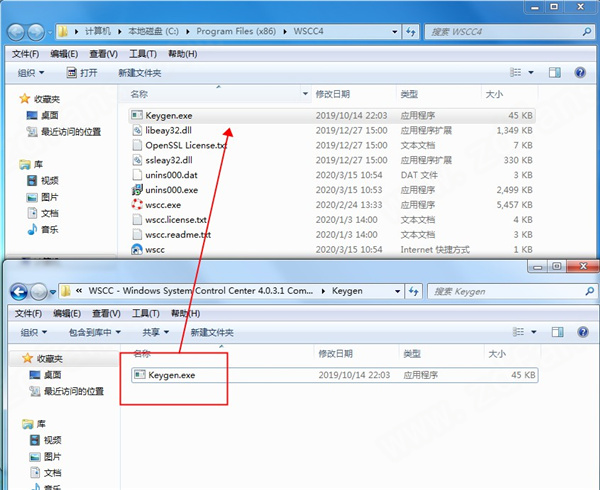
Task: Refresh the WSCC4 window address bar
Action: 411,32
